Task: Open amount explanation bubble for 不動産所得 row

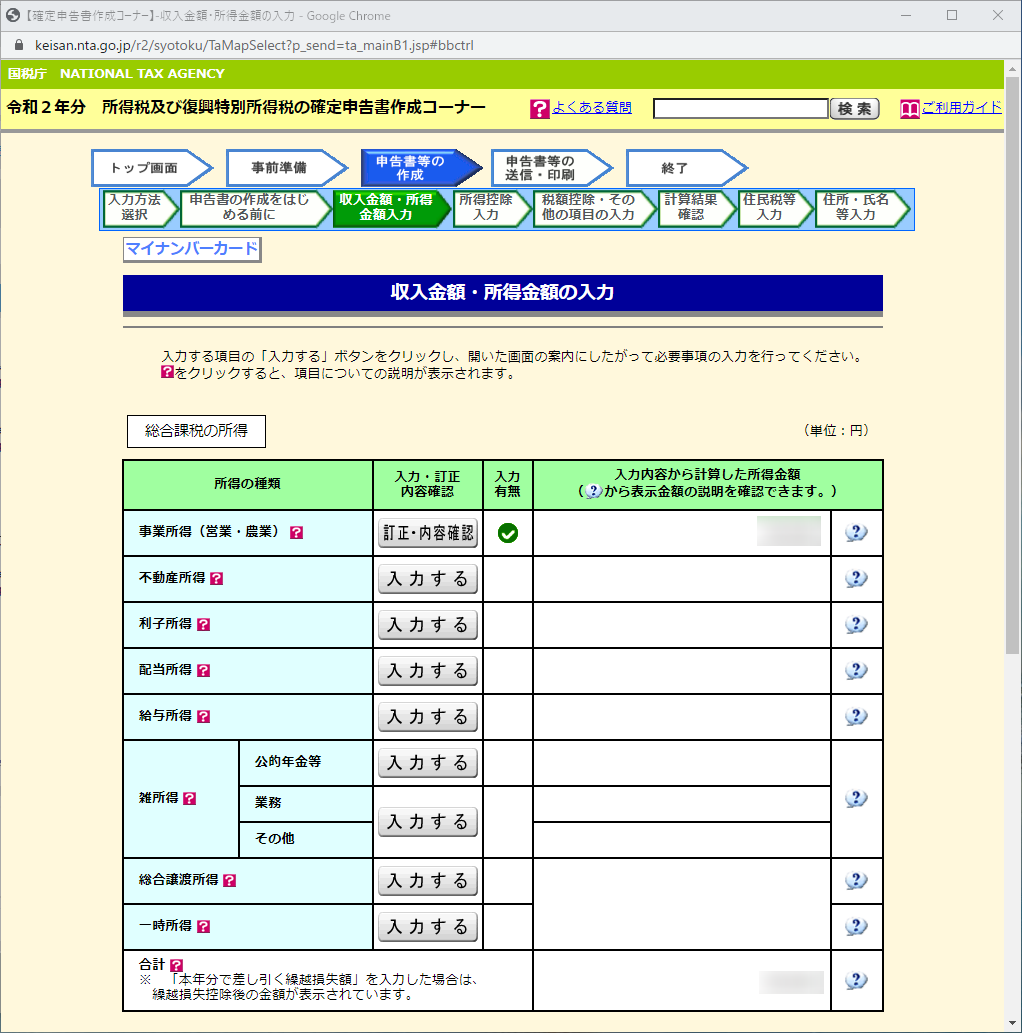Action: [856, 578]
